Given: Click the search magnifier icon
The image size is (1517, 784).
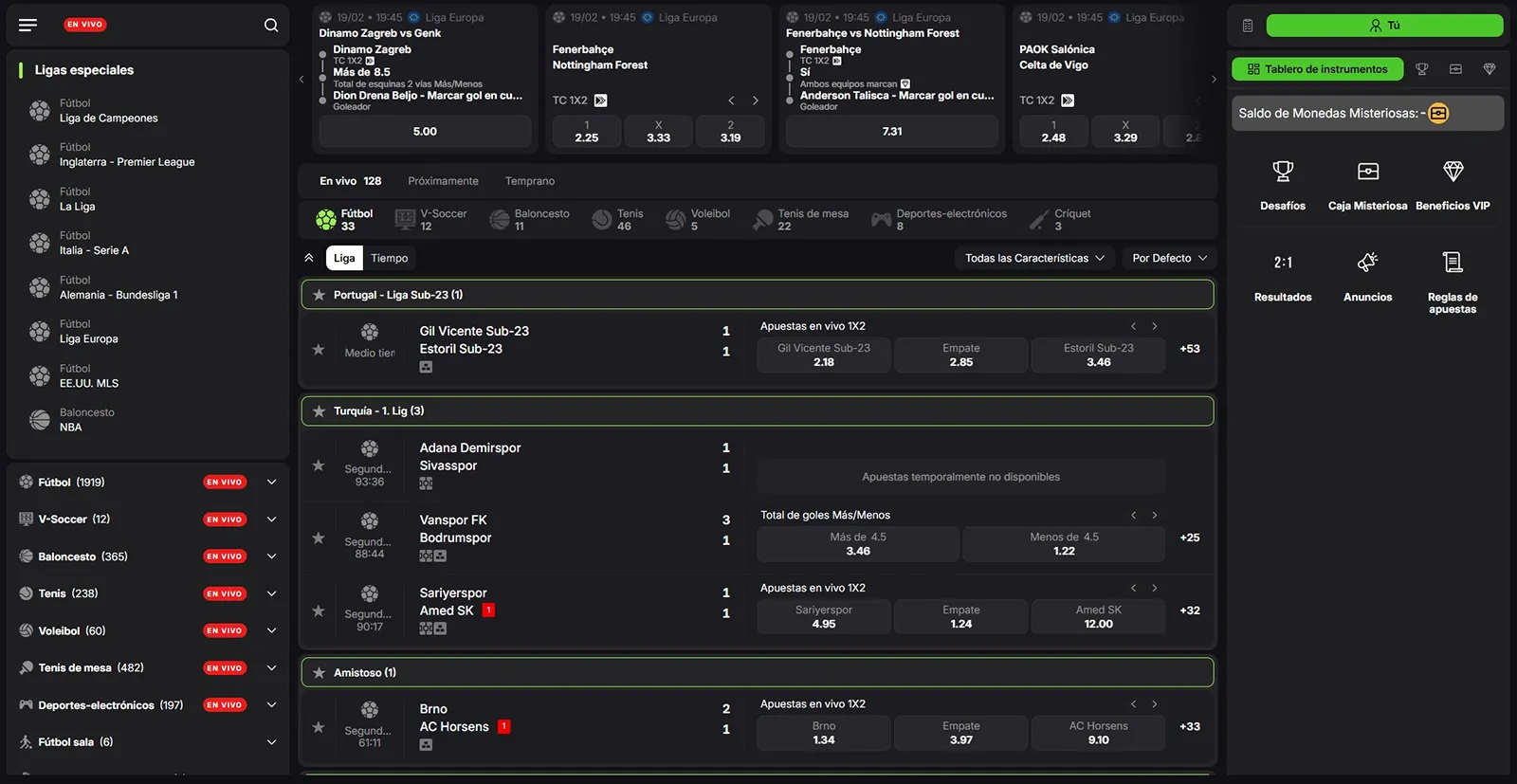Looking at the screenshot, I should click(271, 25).
